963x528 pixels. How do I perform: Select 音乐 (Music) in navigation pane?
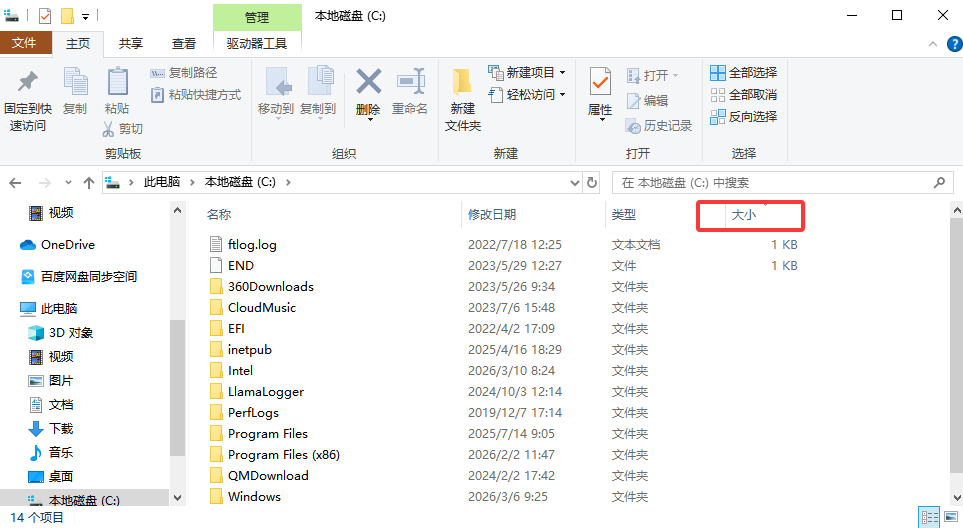(x=51, y=452)
